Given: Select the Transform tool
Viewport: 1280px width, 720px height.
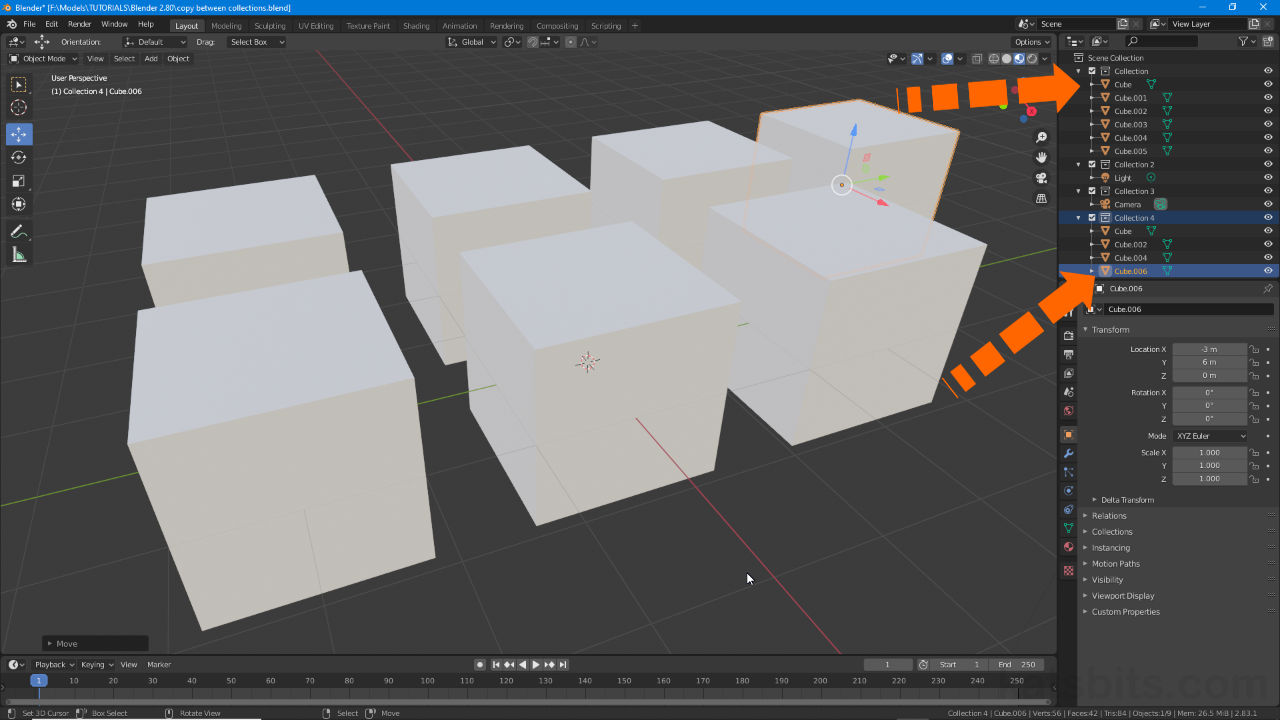Looking at the screenshot, I should click(x=19, y=204).
